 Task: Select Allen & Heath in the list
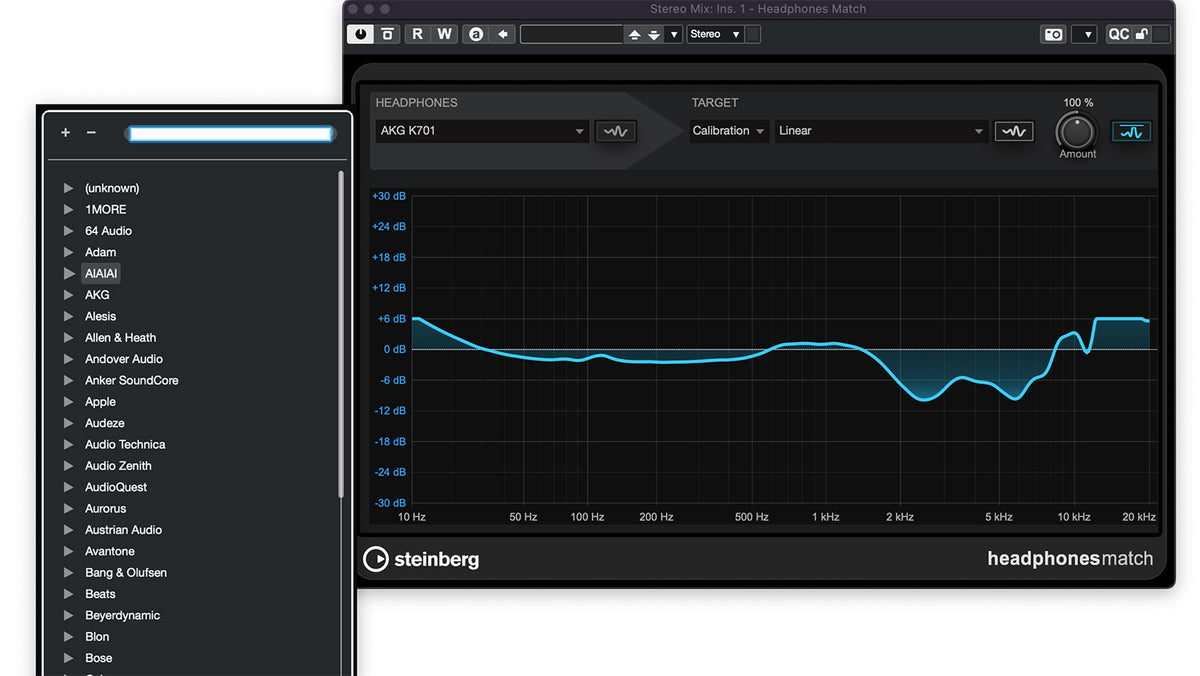[x=120, y=338]
